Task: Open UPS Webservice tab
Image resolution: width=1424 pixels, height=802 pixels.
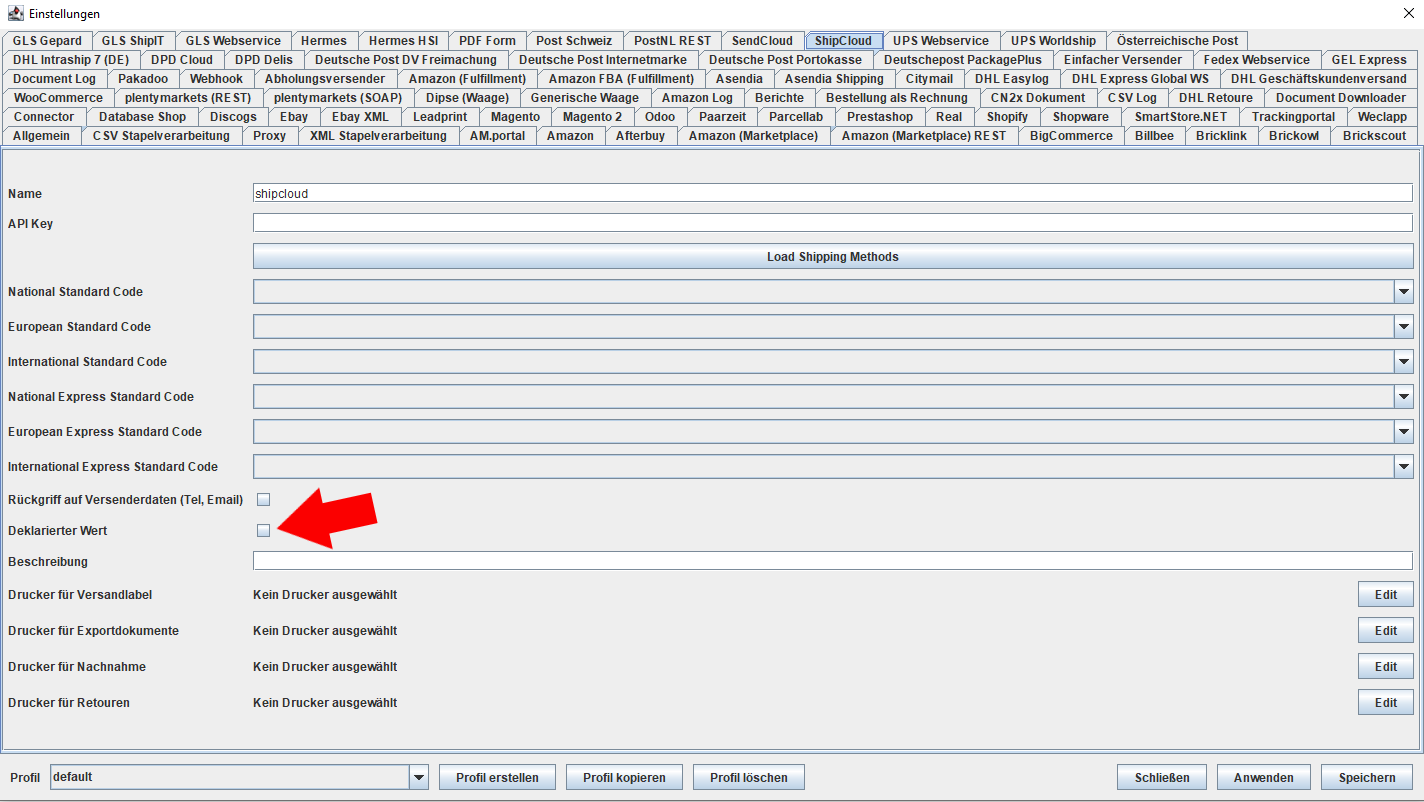Action: [x=941, y=41]
